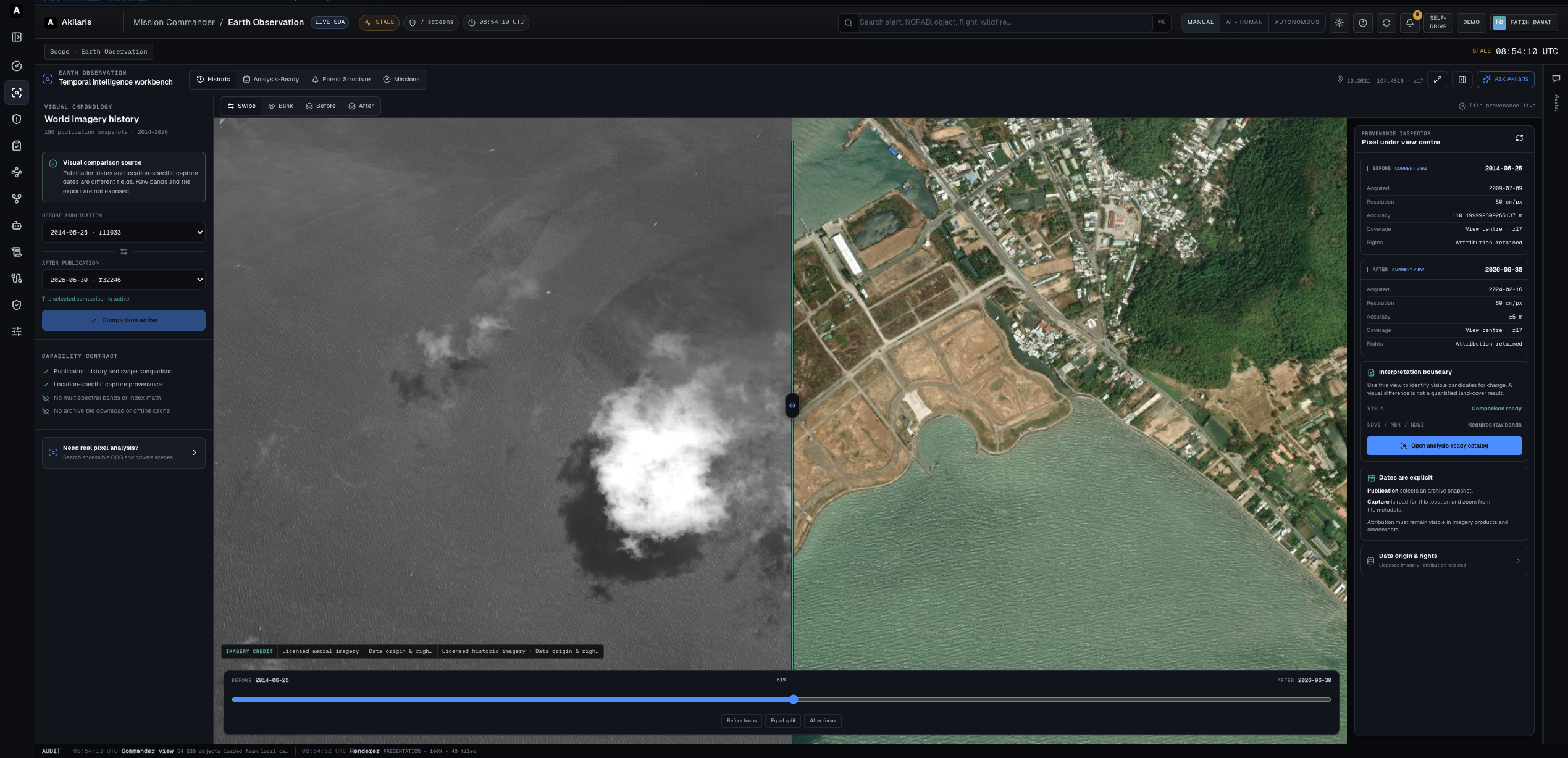Open the shield alert sidebar icon

[17, 119]
